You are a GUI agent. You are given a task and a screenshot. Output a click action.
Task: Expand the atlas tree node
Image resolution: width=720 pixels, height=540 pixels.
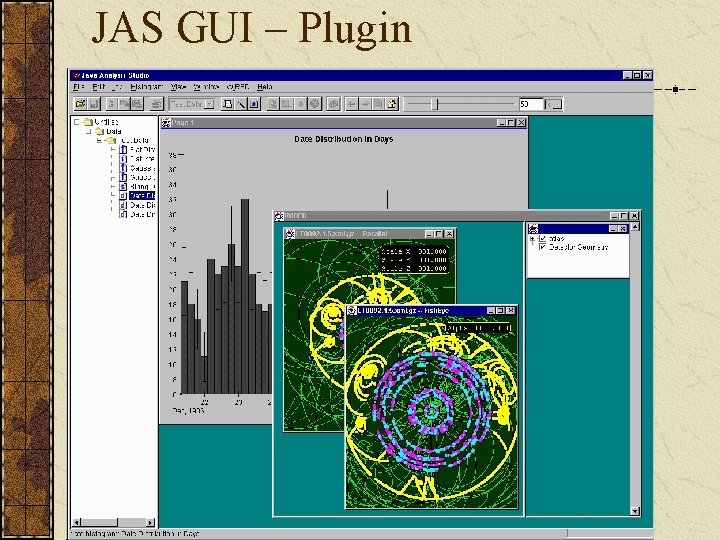click(533, 239)
